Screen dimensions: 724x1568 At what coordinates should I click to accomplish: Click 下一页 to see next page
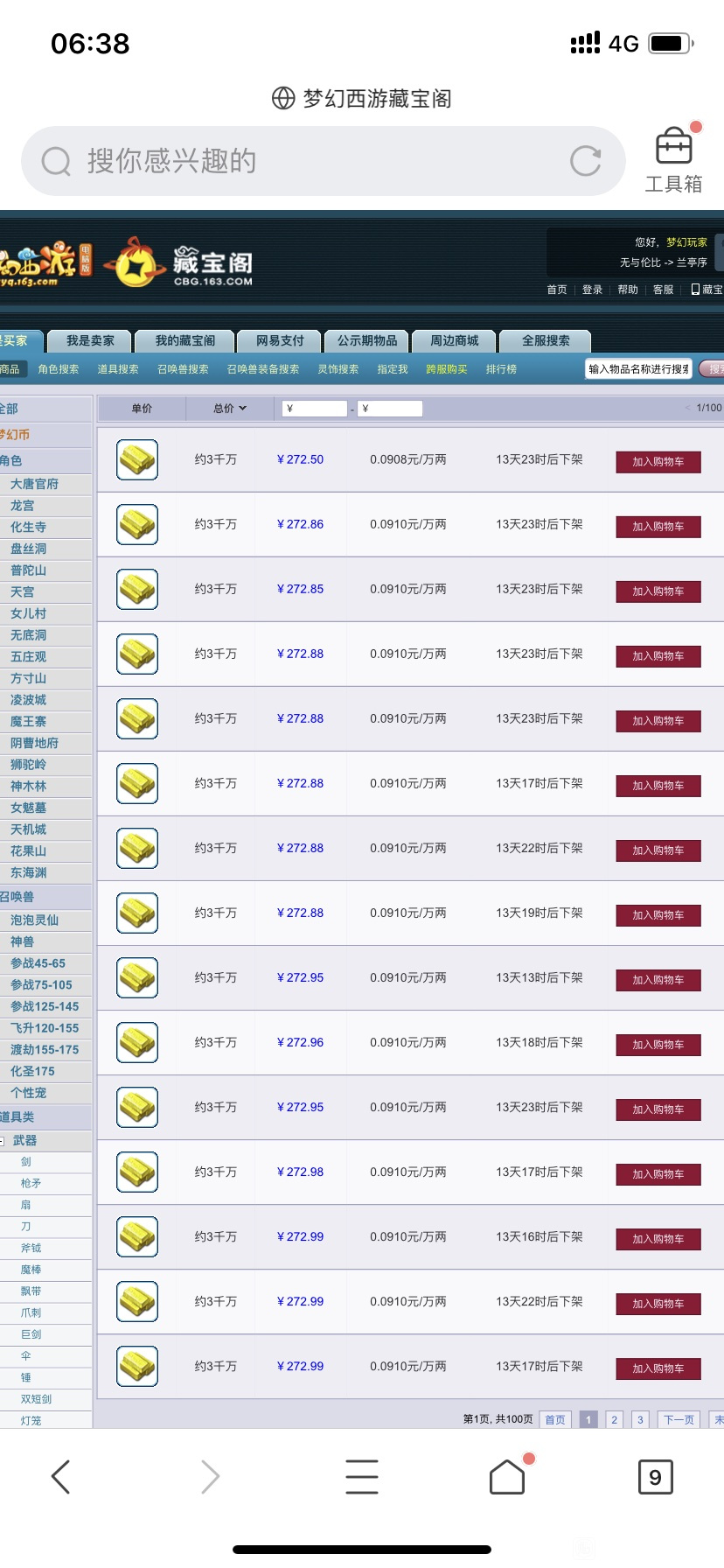(679, 1419)
